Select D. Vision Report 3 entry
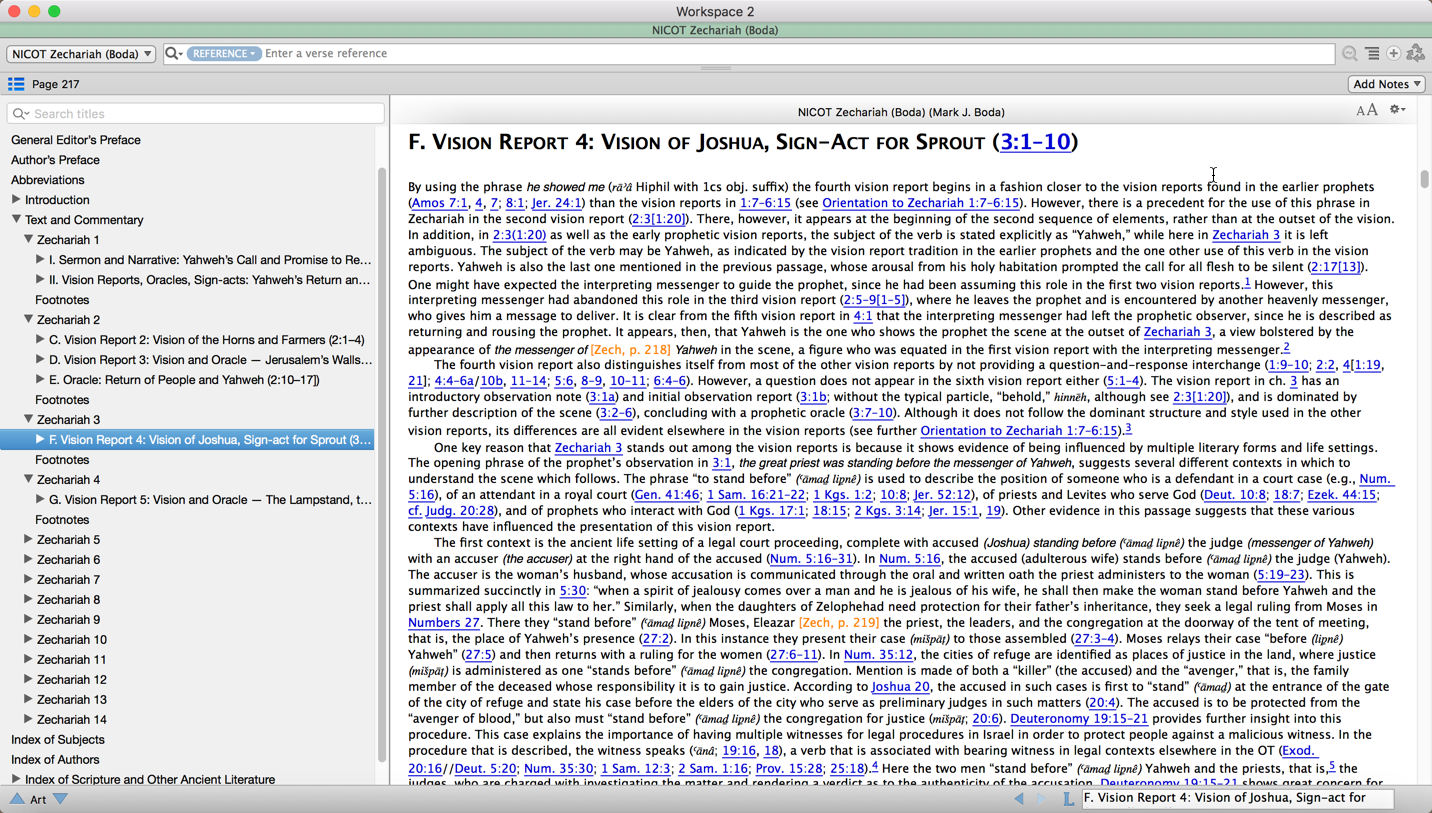The height and width of the screenshot is (813, 1432). [210, 360]
